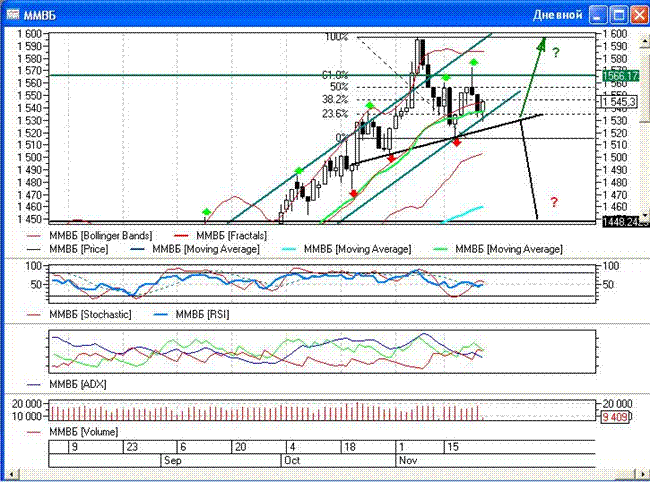Close the ММВБ chart window
The image size is (650, 482).
point(639,15)
